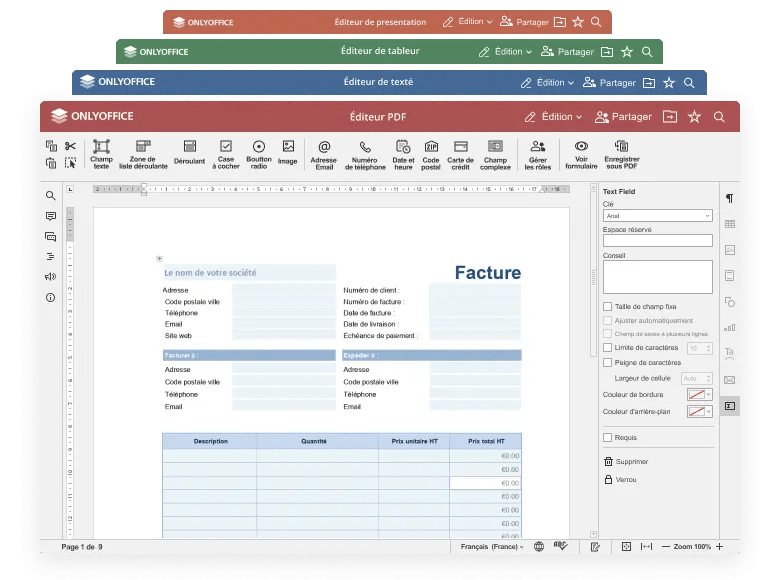The width and height of the screenshot is (780, 580).
Task: Add a Déroulant dropdown field
Action: pos(189,153)
